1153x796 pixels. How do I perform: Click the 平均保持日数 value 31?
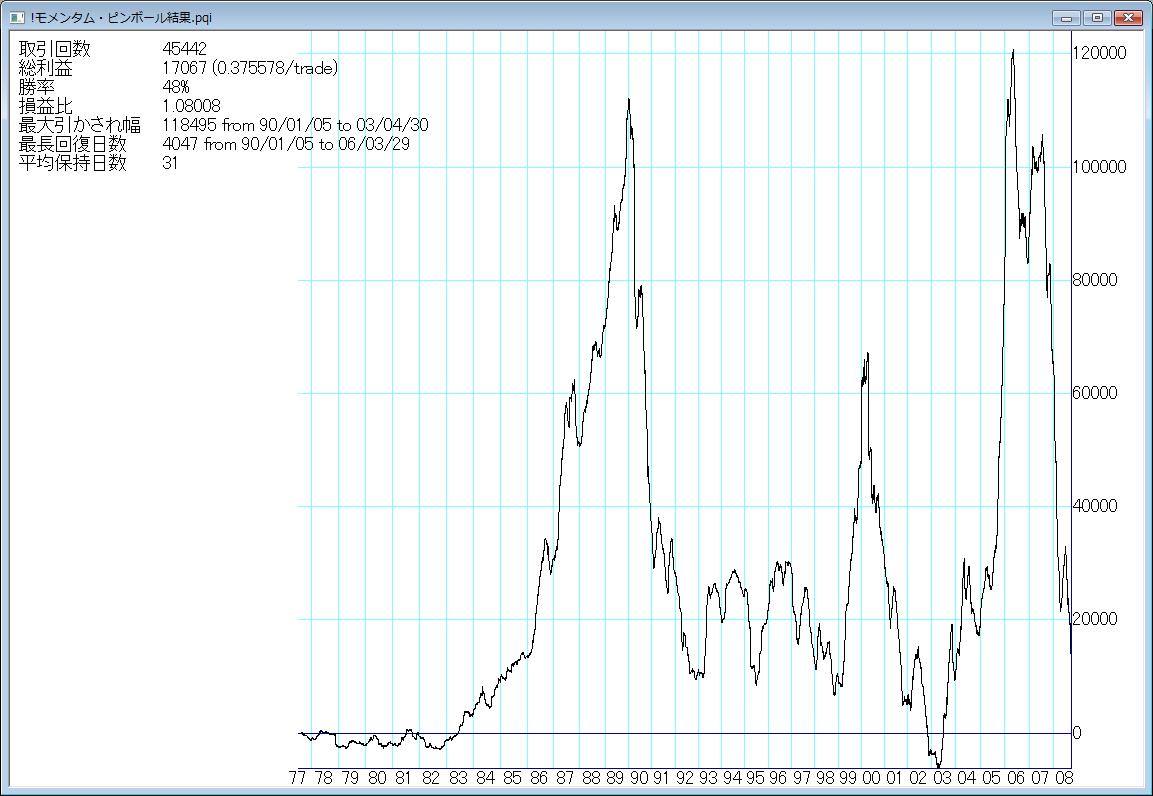[169, 163]
